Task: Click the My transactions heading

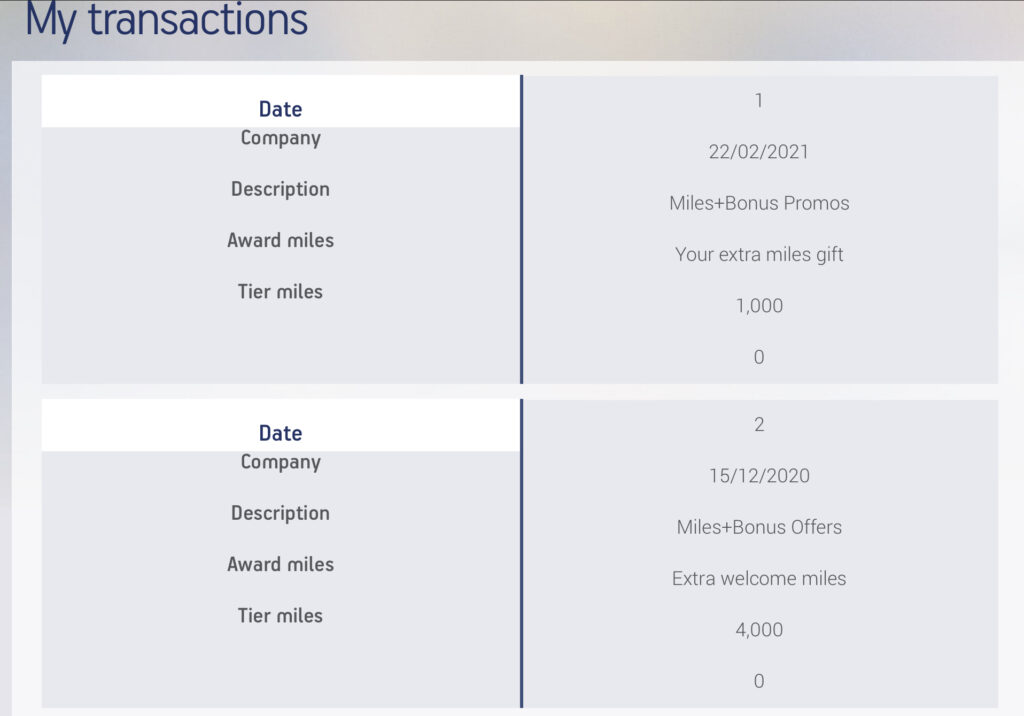Action: [x=166, y=20]
